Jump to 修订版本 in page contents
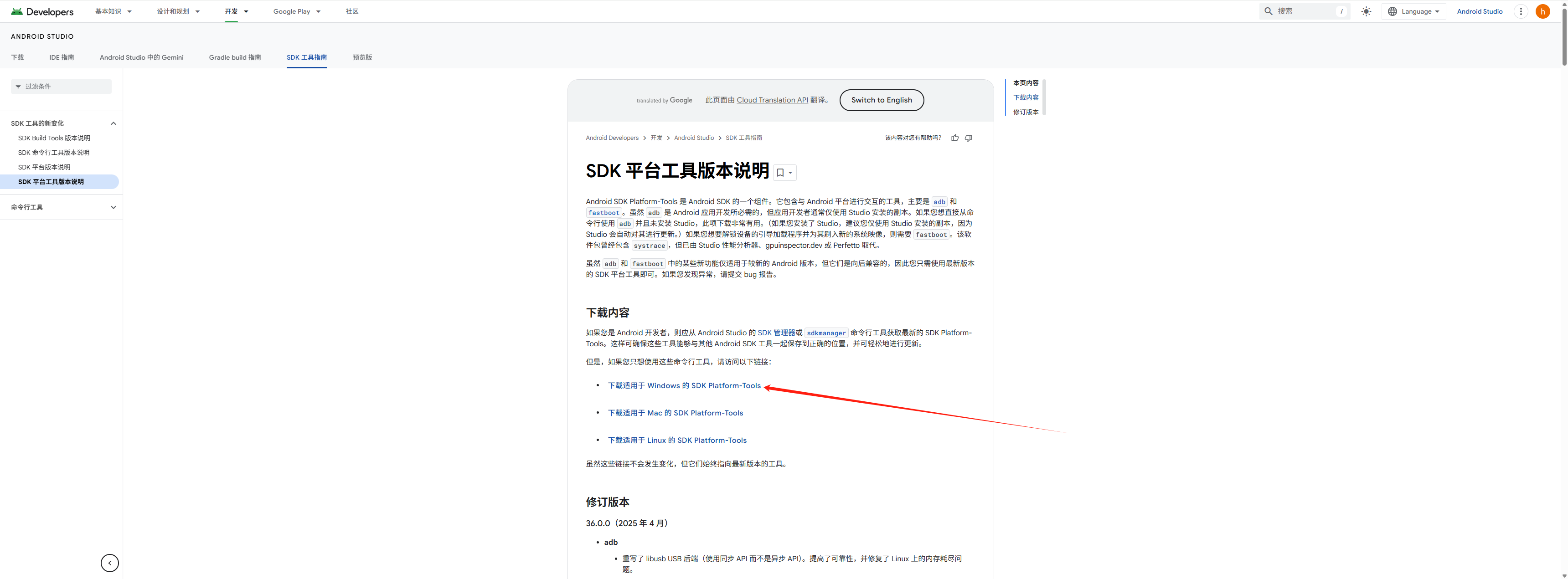The height and width of the screenshot is (579, 1568). coord(1026,112)
